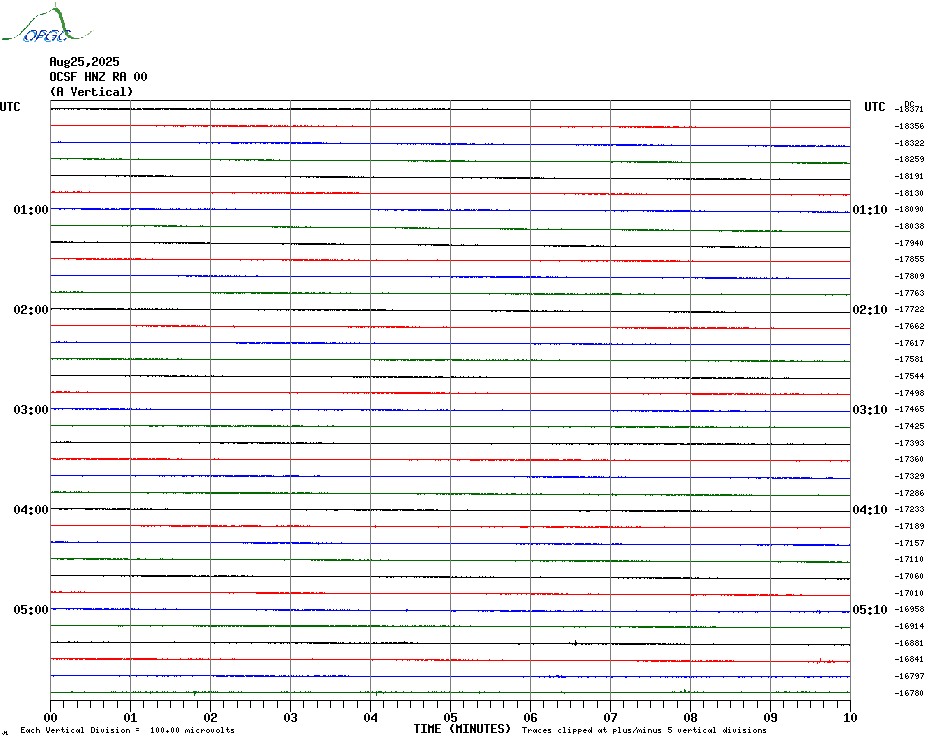Viewport: 930px width, 744px height.
Task: Click DC offset value -16958
Action: (909, 609)
